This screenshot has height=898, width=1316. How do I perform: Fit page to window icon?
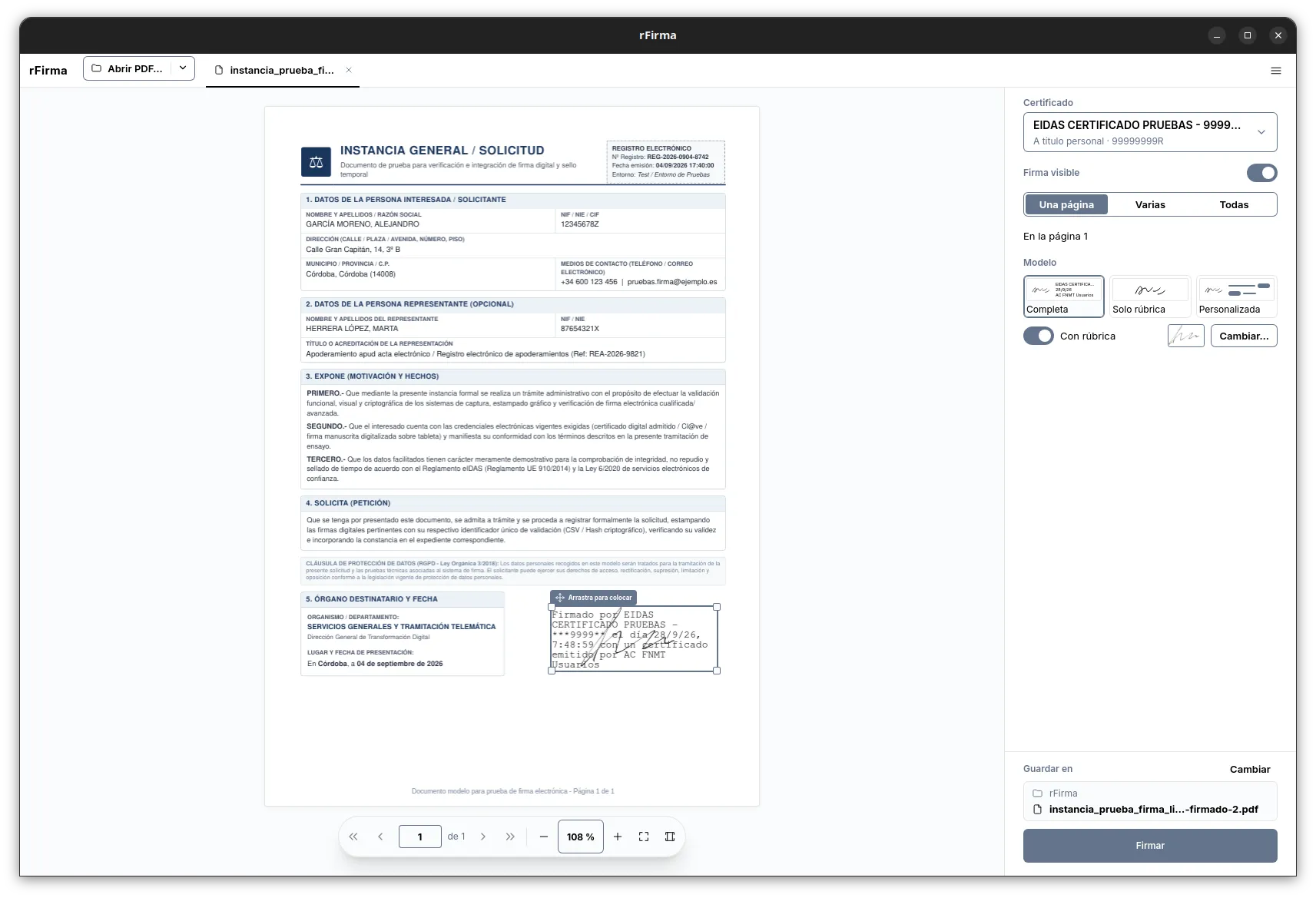pyautogui.click(x=670, y=837)
